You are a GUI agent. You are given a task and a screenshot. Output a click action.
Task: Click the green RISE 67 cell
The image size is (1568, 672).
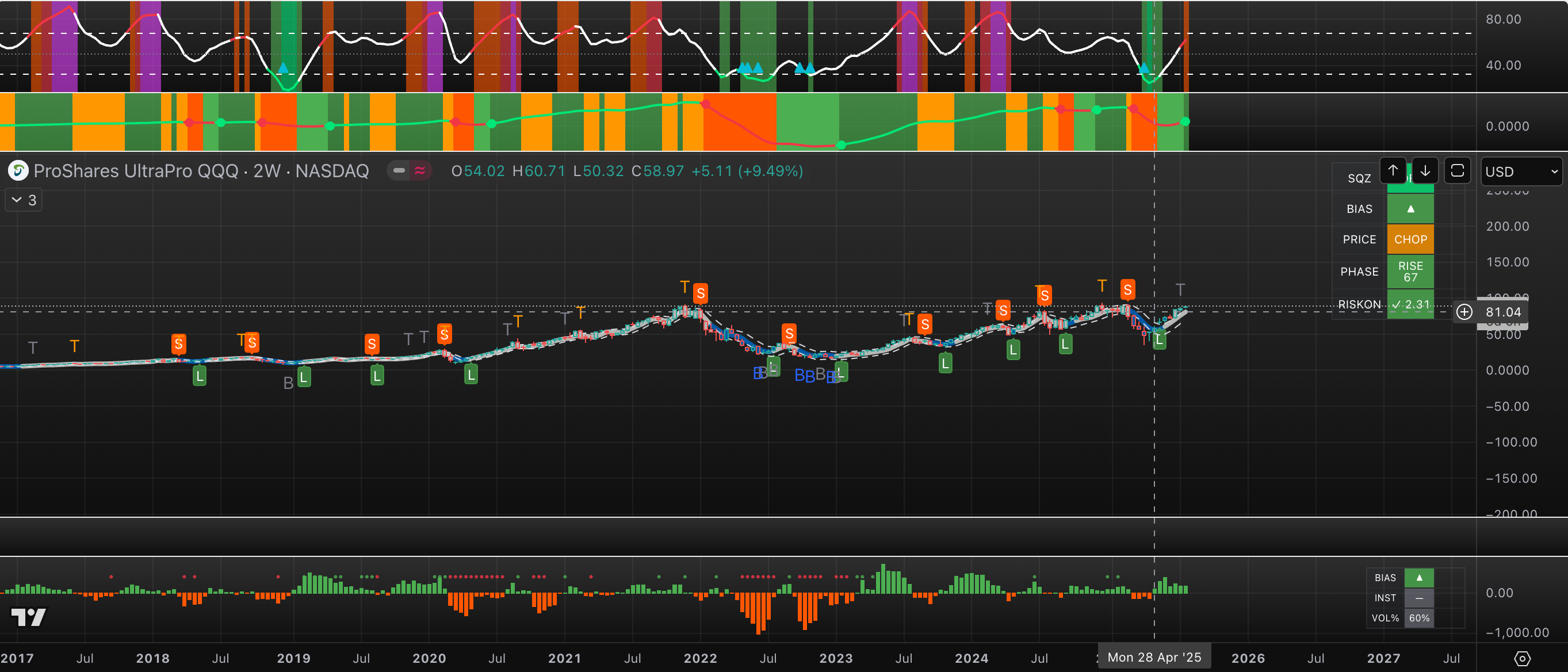pos(1410,272)
